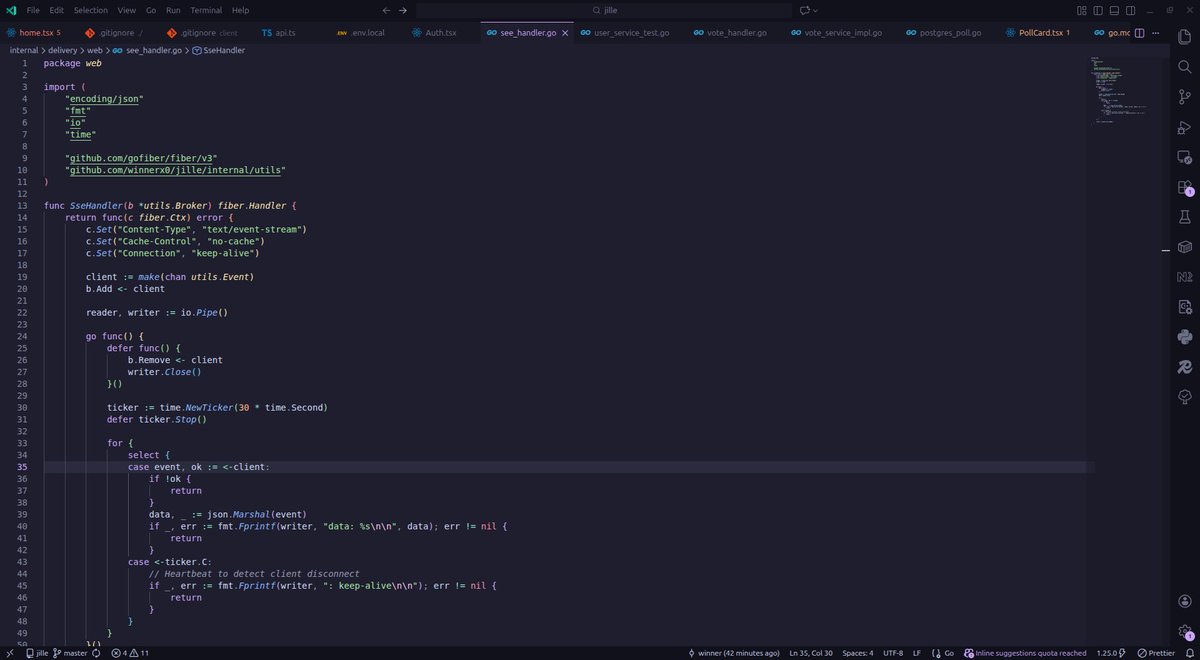Go back with the navigation arrow
The width and height of the screenshot is (1200, 660).
coord(386,10)
